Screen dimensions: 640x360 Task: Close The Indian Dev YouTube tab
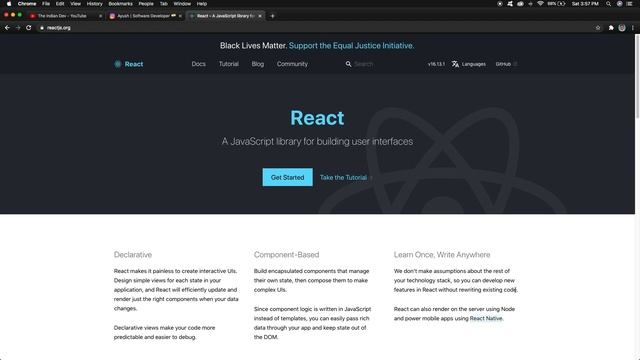pos(100,16)
